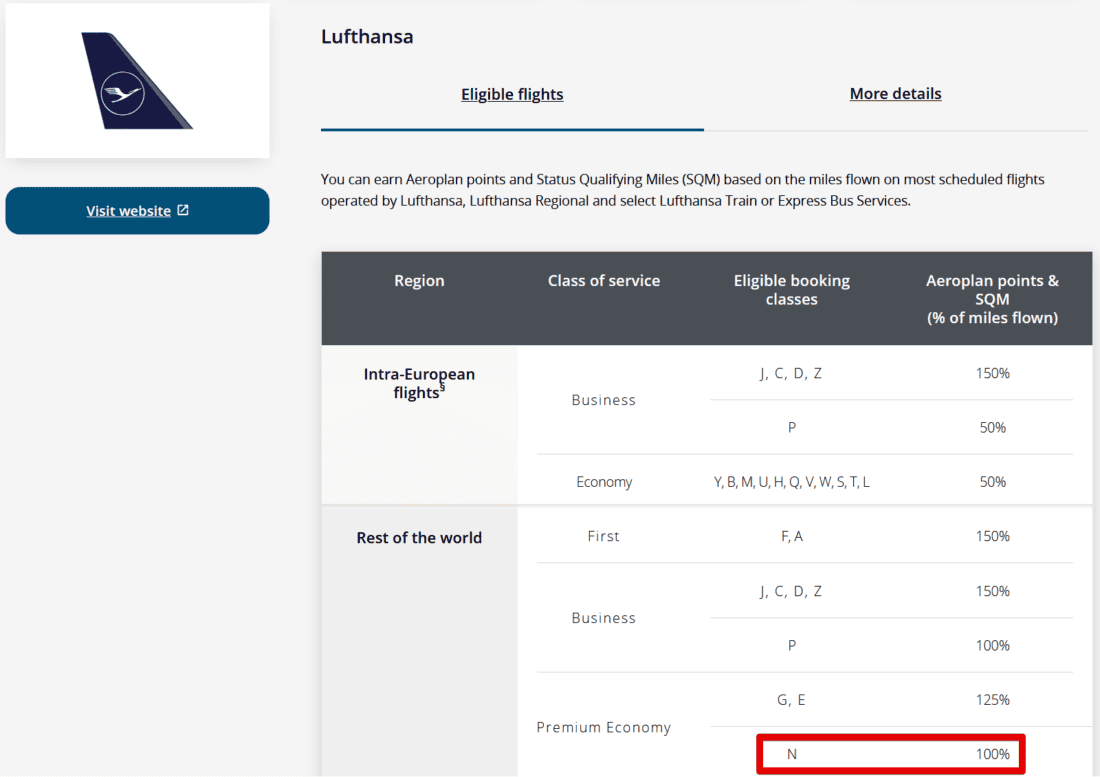Click the First class of service label
This screenshot has width=1100, height=777.
(604, 536)
